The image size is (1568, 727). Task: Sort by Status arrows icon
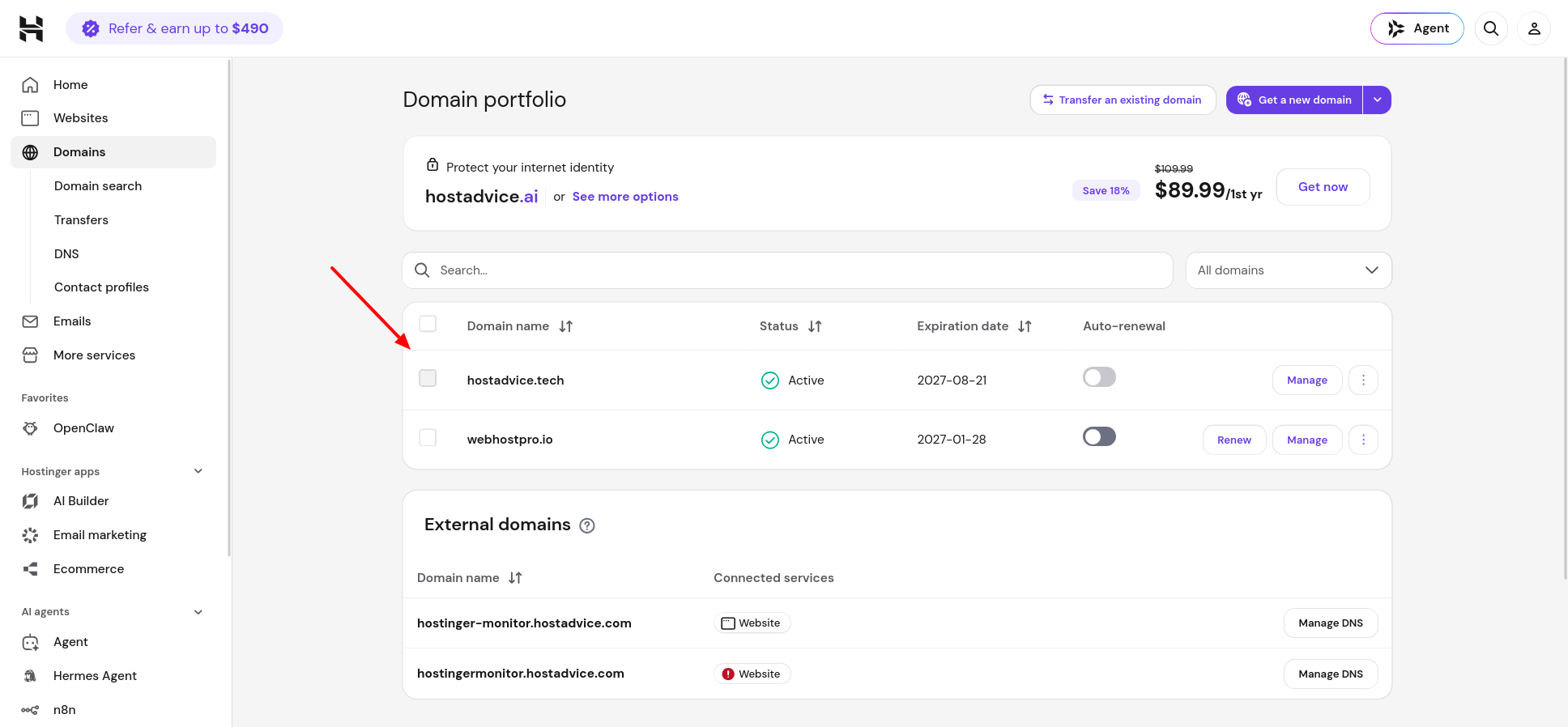815,326
